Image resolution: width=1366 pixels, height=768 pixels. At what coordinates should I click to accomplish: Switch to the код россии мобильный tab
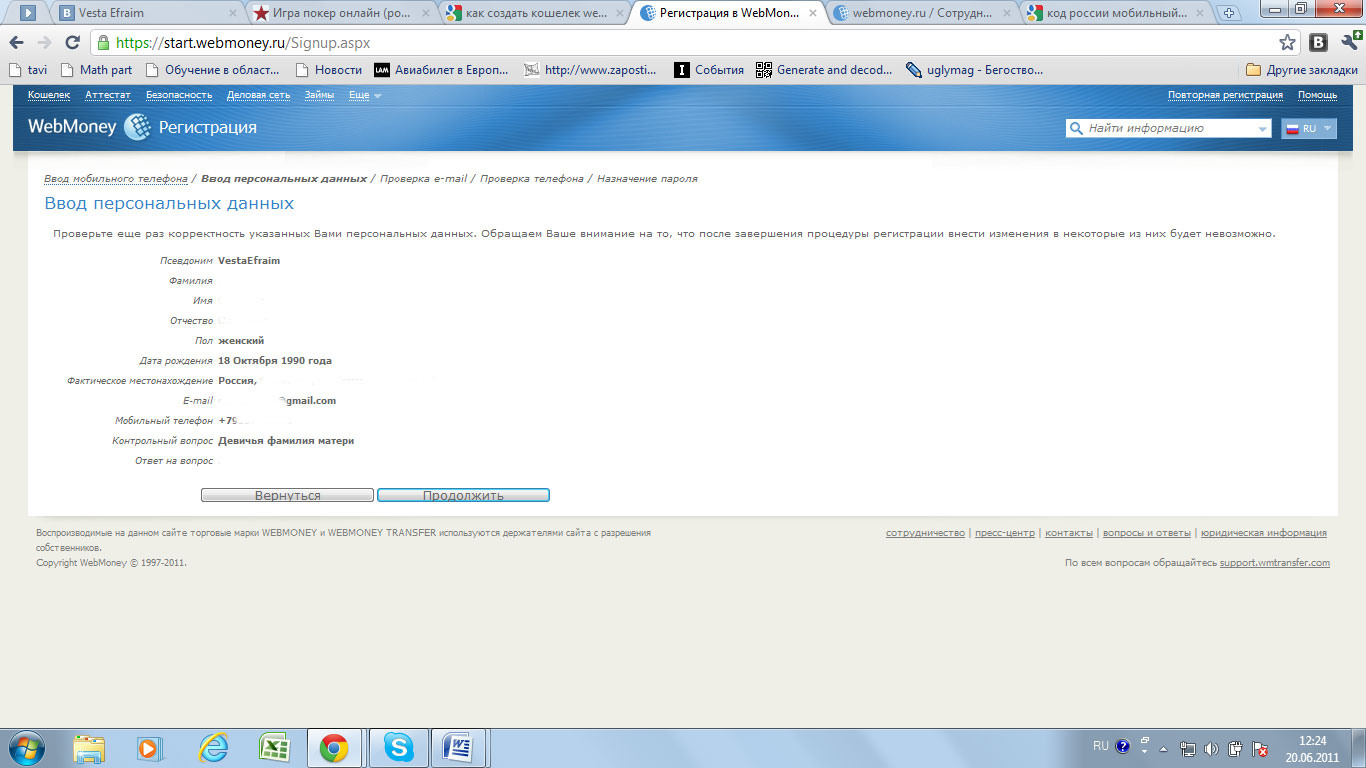tap(1118, 13)
